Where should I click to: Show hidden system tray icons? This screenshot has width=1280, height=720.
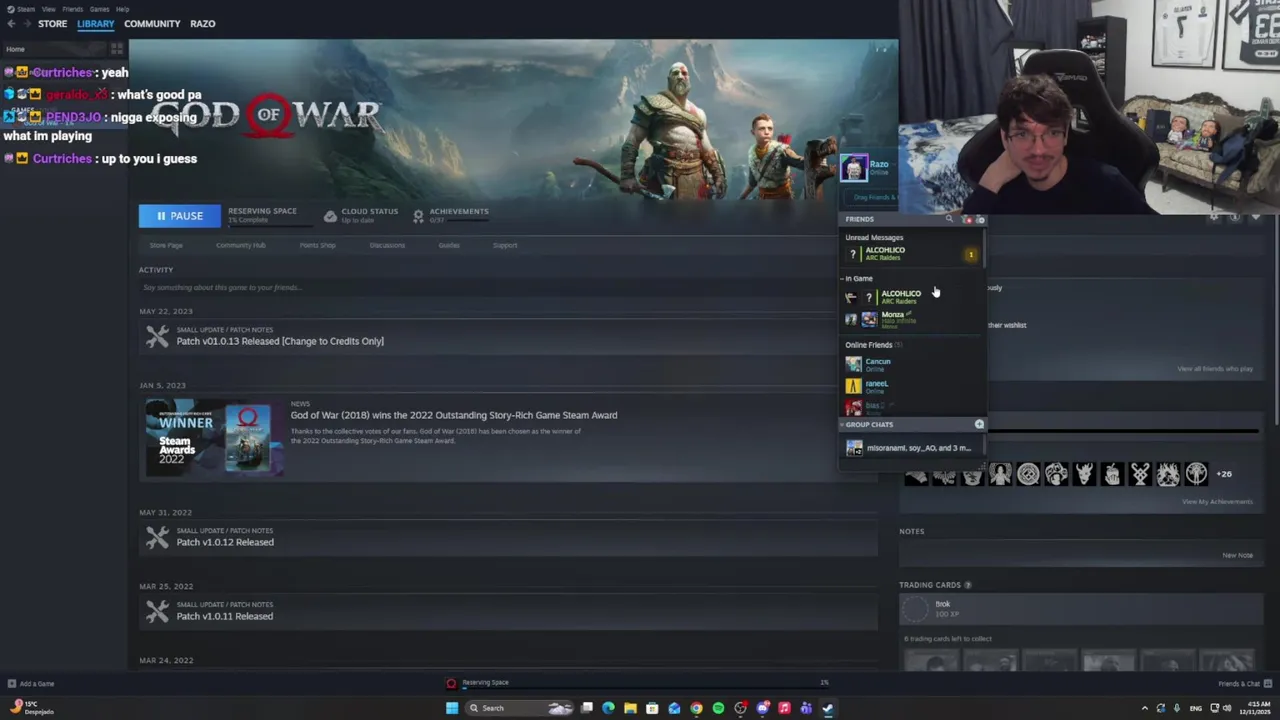click(1144, 708)
